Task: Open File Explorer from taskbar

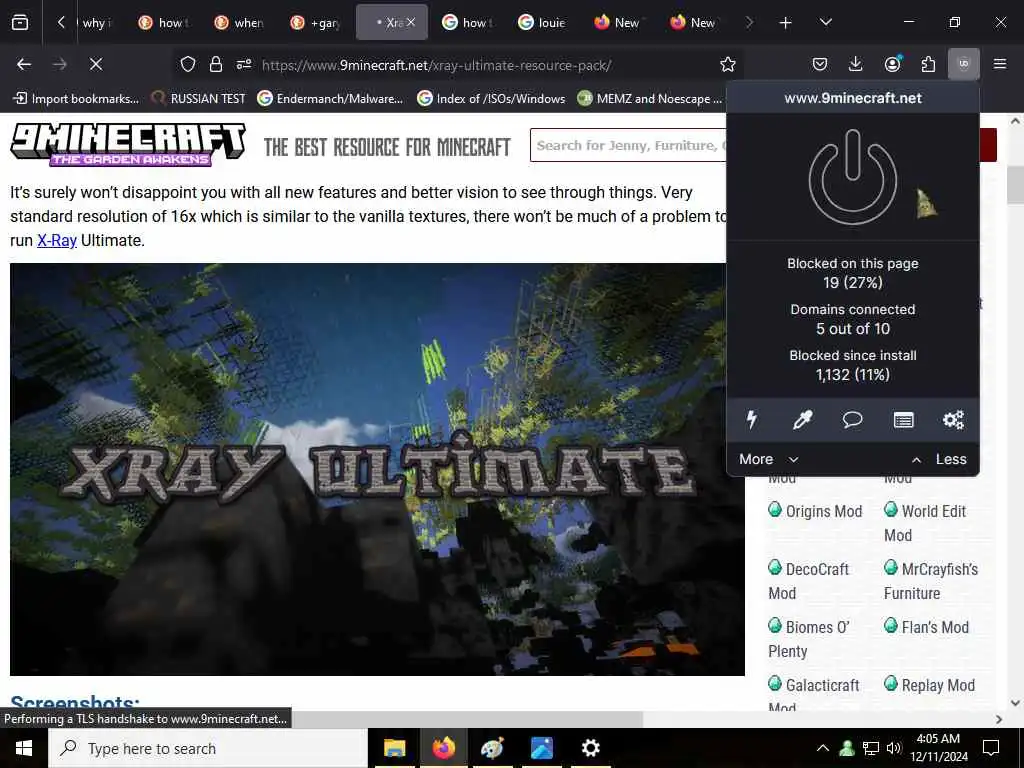Action: coord(394,748)
